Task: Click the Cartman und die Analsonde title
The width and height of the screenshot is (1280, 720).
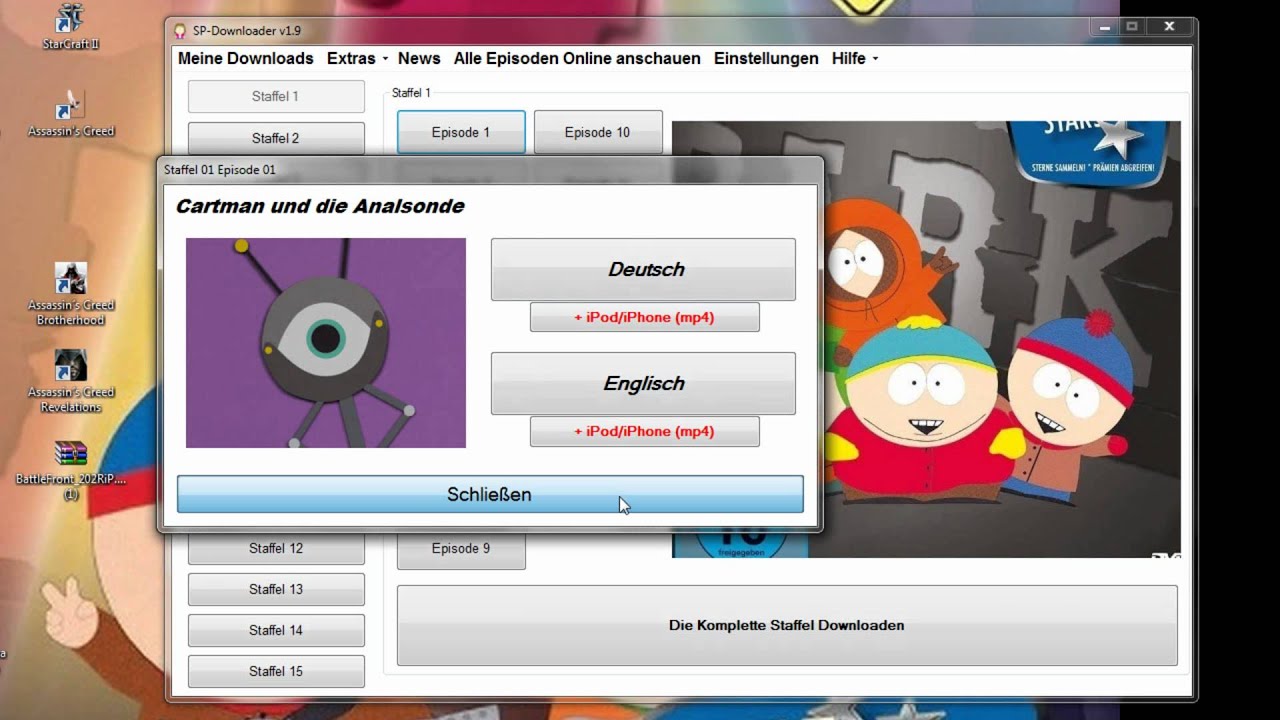Action: point(320,207)
